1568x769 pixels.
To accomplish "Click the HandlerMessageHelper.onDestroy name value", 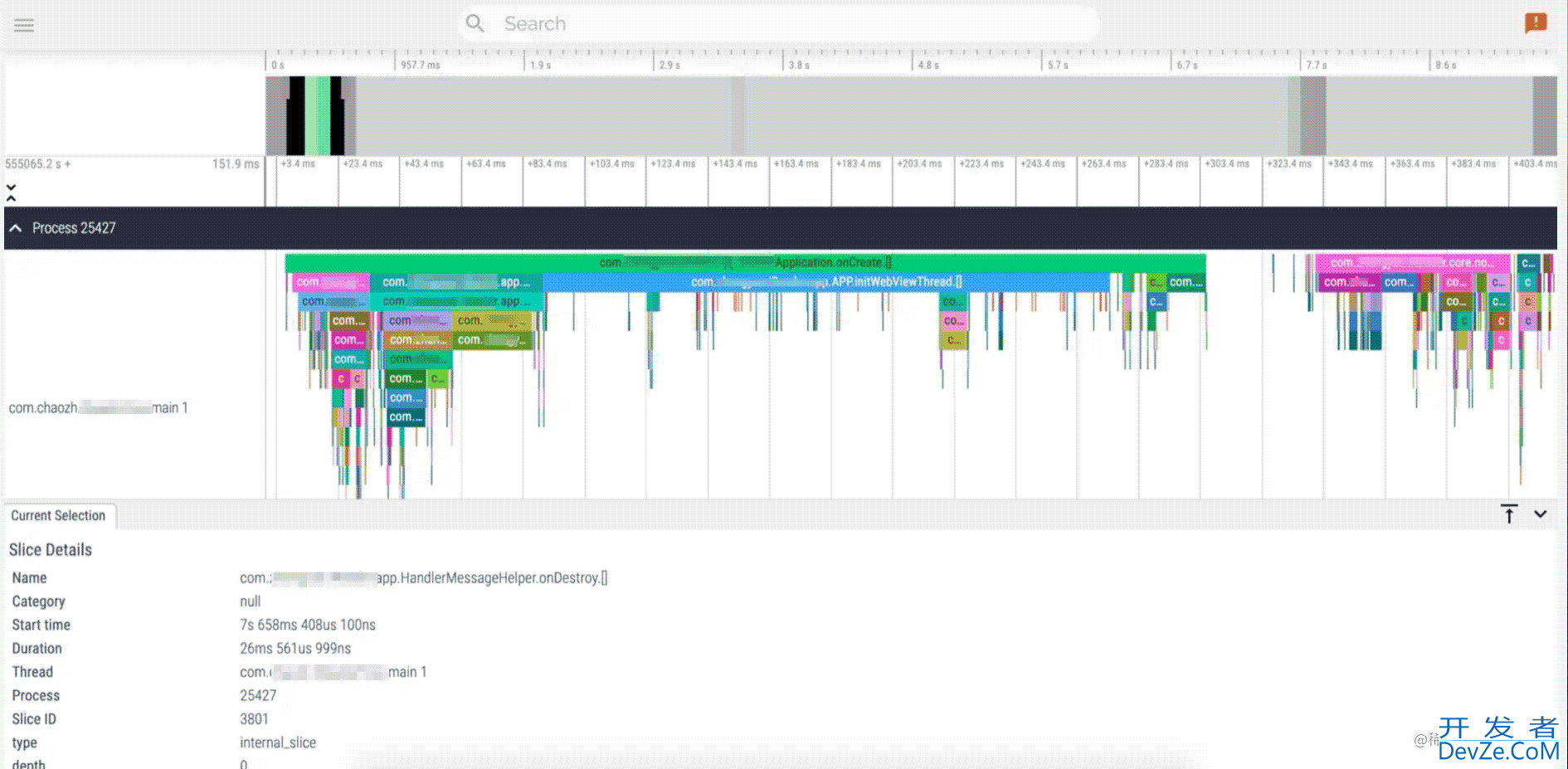I will 424,578.
